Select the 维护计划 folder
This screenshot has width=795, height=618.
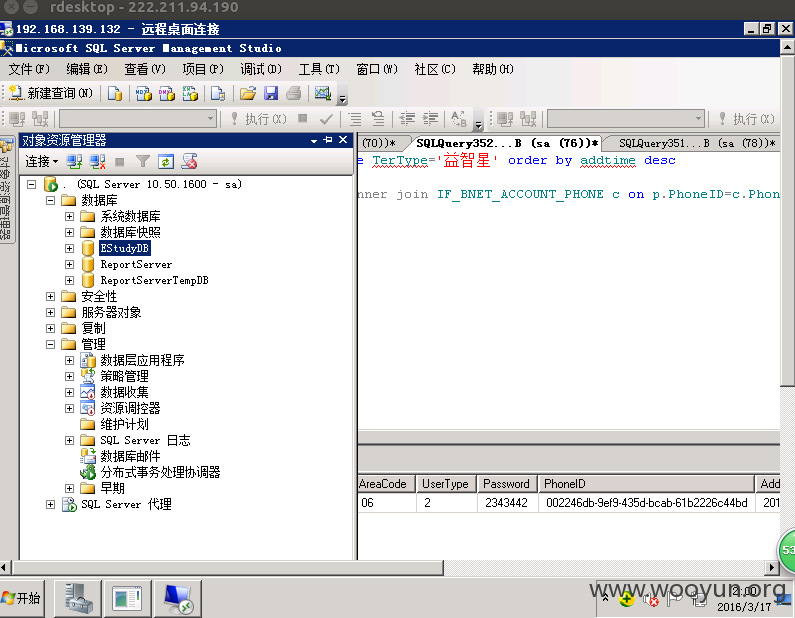click(x=125, y=424)
